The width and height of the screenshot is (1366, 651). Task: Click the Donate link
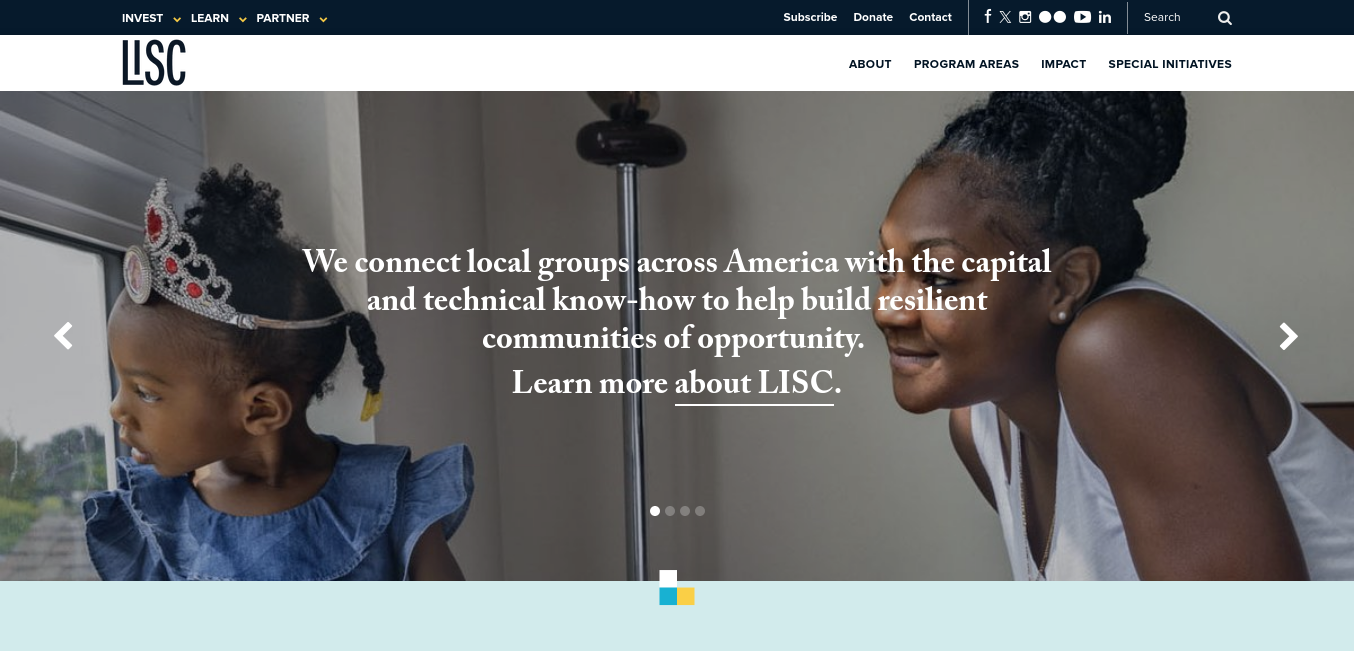(x=873, y=17)
